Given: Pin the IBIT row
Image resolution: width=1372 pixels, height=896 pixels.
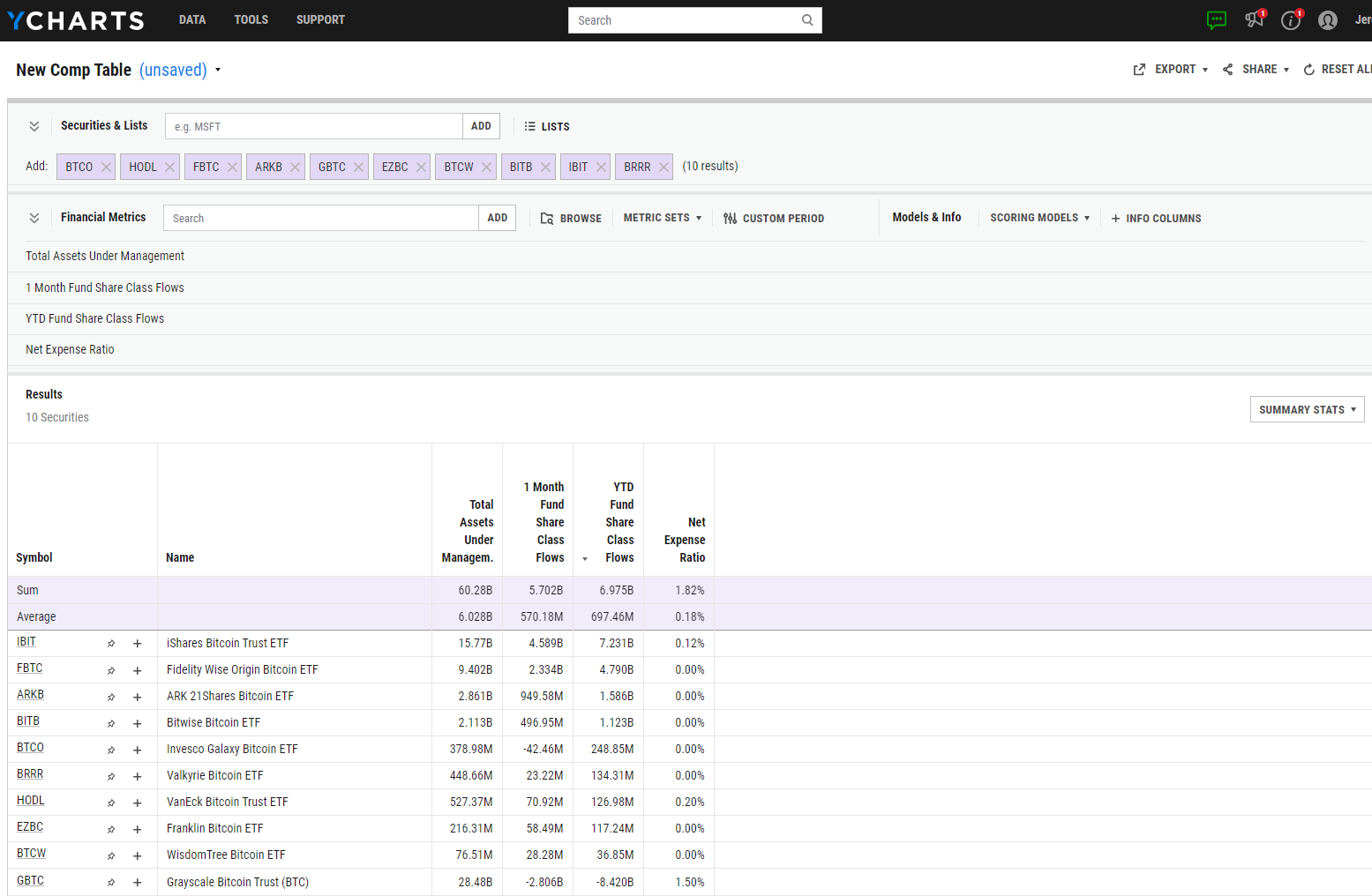Looking at the screenshot, I should coord(110,643).
